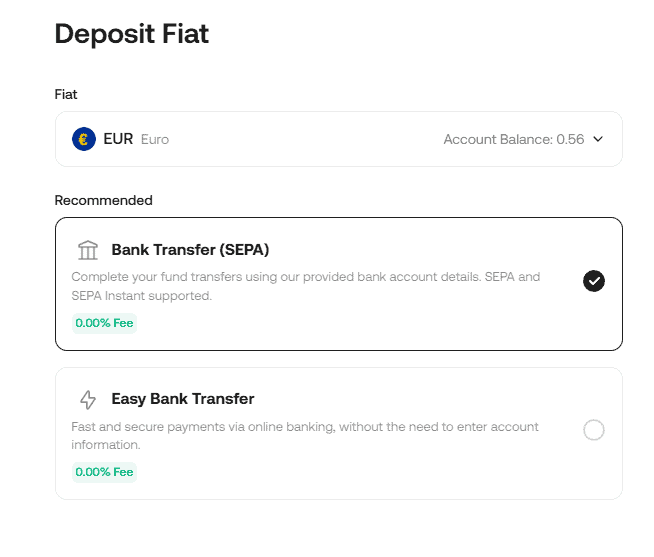Select the Easy Bank Transfer radio button
The height and width of the screenshot is (557, 654).
pos(594,431)
